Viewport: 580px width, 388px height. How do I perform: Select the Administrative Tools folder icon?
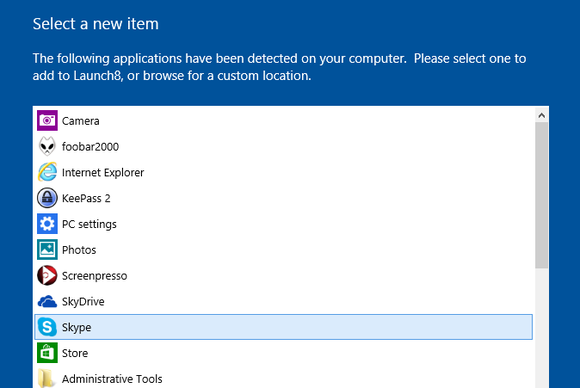tap(47, 378)
